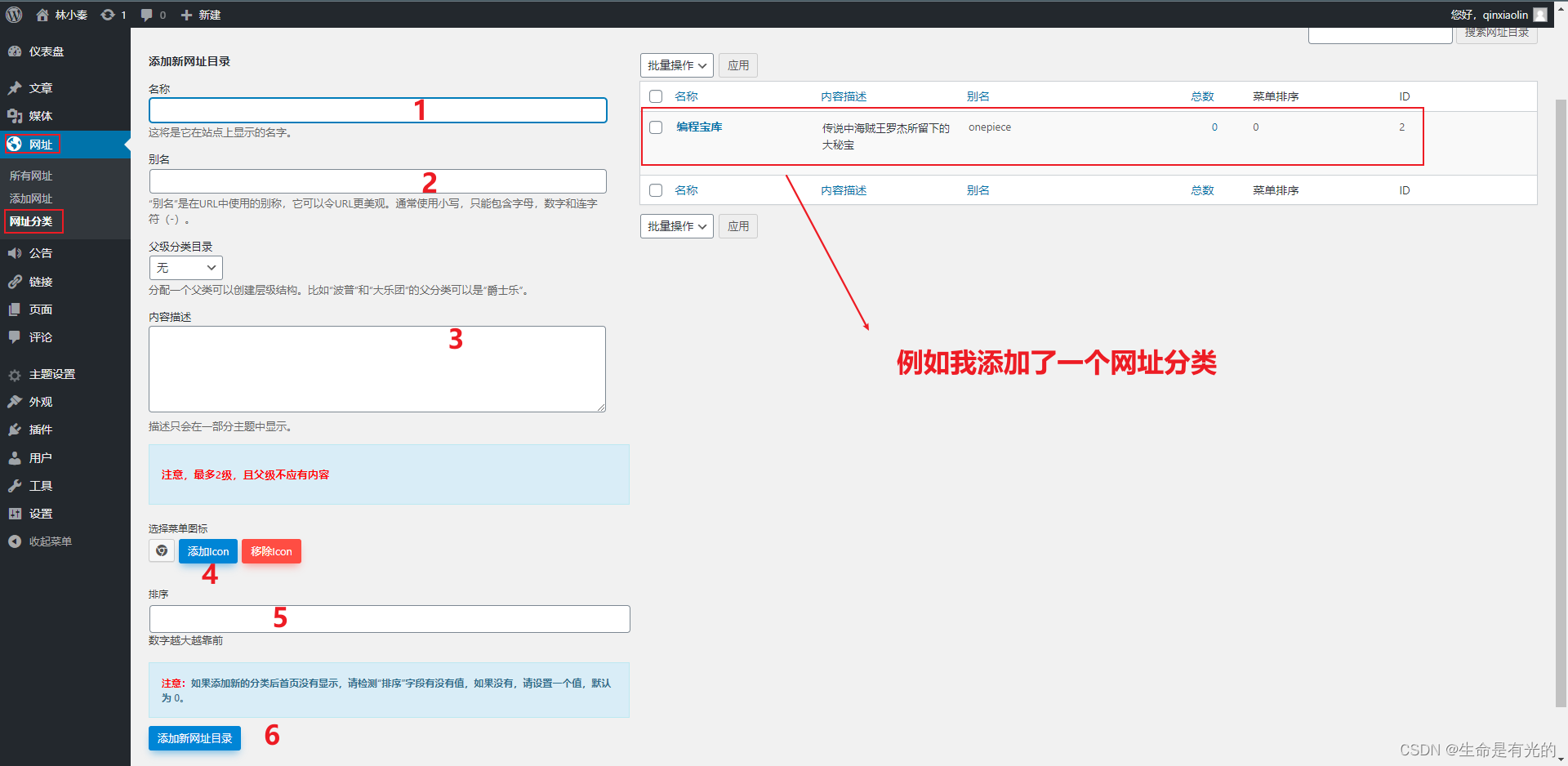This screenshot has height=766, width=1568.
Task: Sort by 内容描述 column header
Action: [844, 96]
